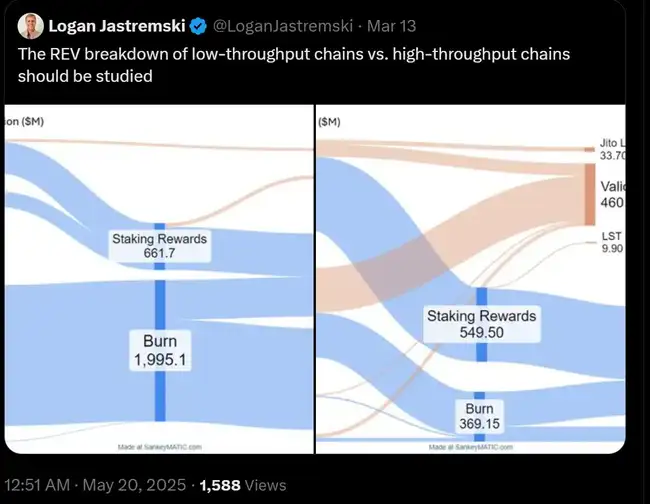The width and height of the screenshot is (650, 504).
Task: Click the Staking Rewards 661.7 label
Action: coord(160,246)
